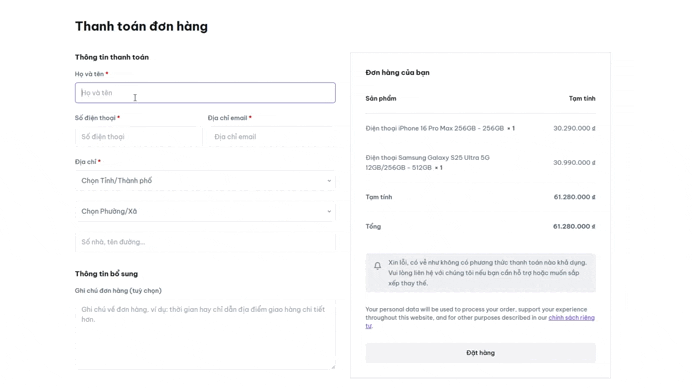This screenshot has width=692, height=388.
Task: Click the Tạm tính column header on the right
Action: click(582, 98)
